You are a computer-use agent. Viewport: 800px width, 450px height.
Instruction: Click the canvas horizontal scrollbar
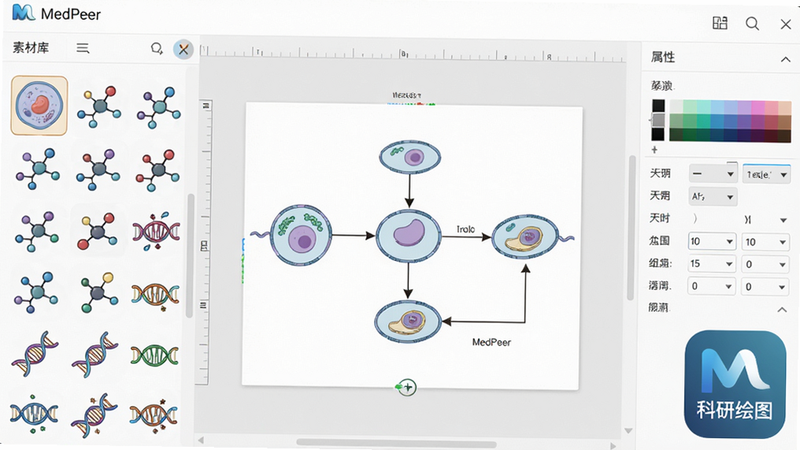click(396, 443)
